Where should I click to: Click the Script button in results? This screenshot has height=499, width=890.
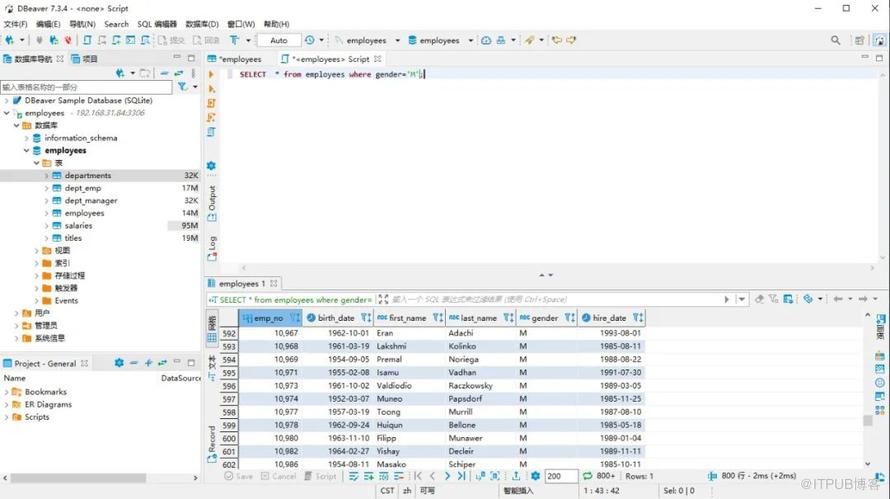coord(321,476)
